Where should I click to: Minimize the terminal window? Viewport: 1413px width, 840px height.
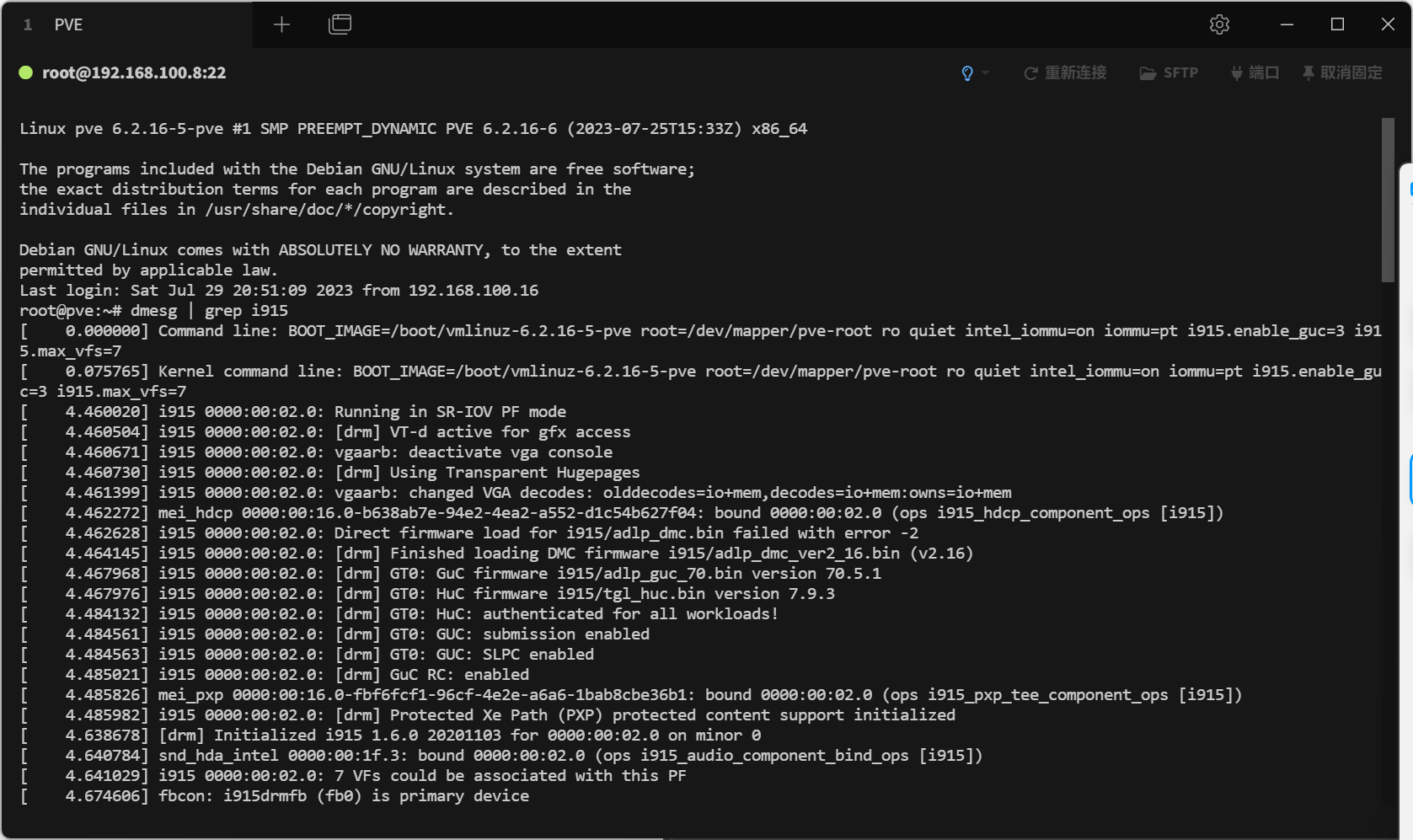(1287, 24)
